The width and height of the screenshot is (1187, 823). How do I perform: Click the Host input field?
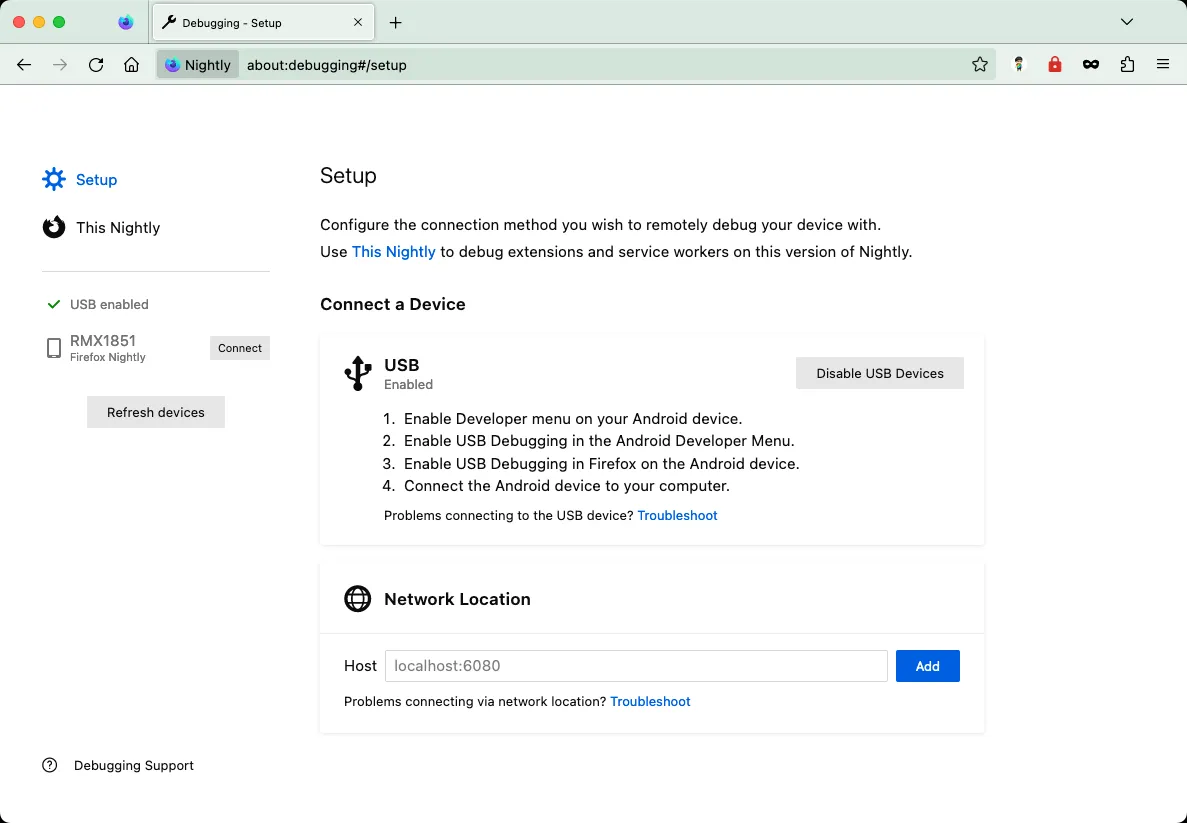[636, 665]
